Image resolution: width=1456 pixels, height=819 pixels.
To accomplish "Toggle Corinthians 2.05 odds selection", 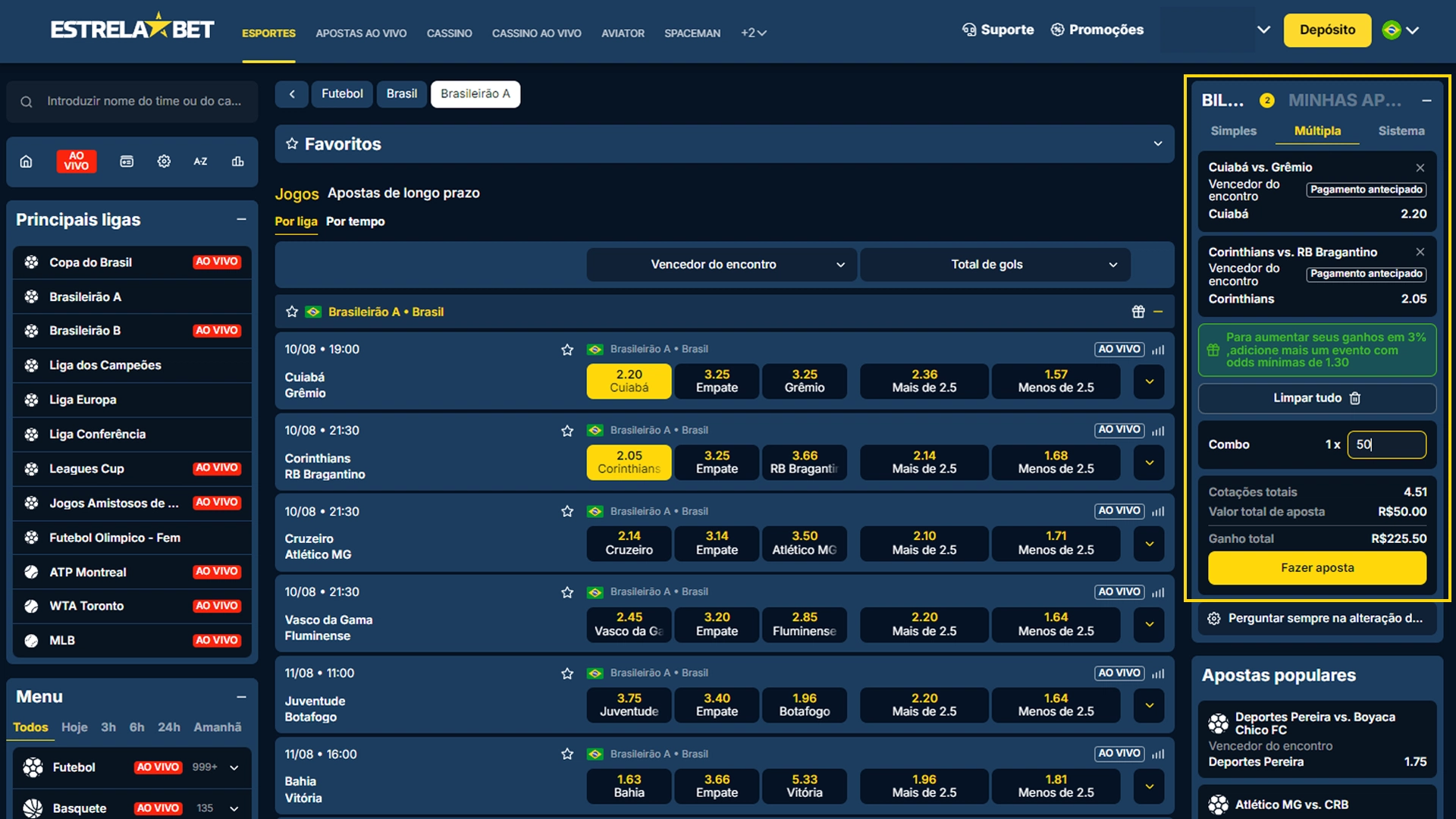I will [629, 462].
